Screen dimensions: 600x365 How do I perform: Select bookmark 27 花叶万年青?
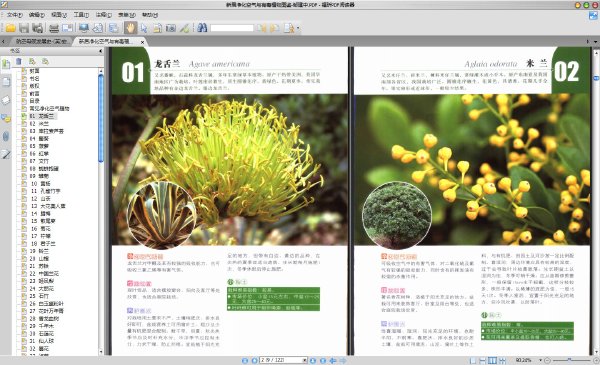(x=47, y=311)
